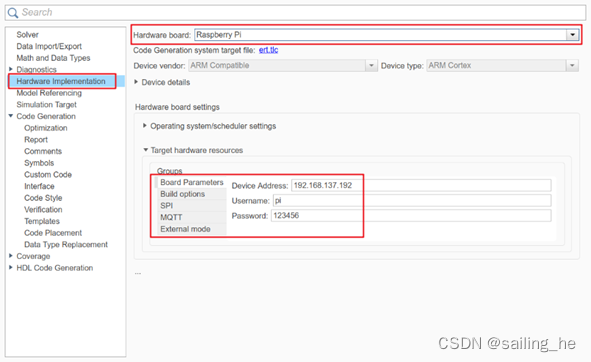591x362 pixels.
Task: Select Symbols under Code Generation
Action: tap(39, 163)
